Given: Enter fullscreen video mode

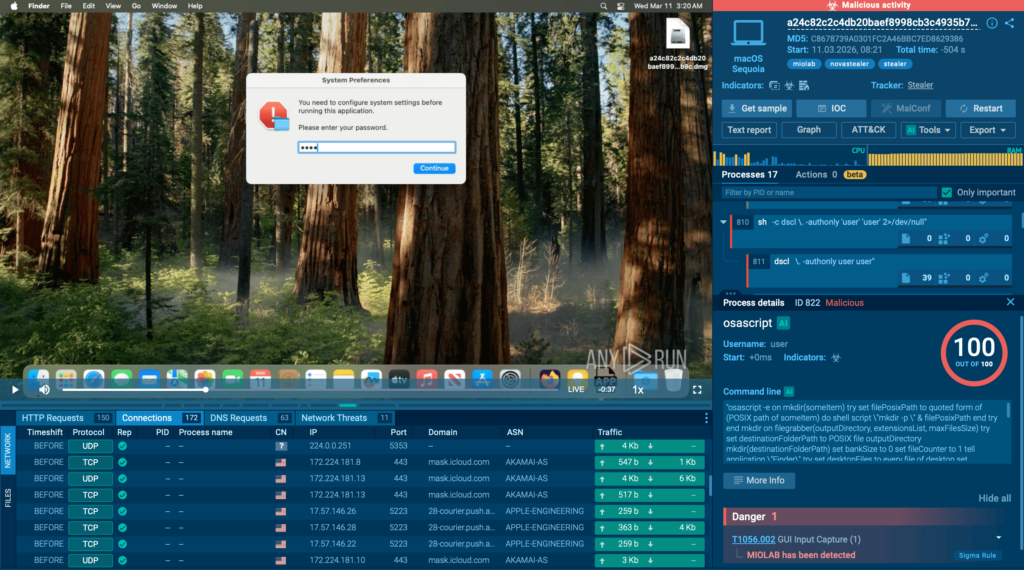Looking at the screenshot, I should 697,390.
